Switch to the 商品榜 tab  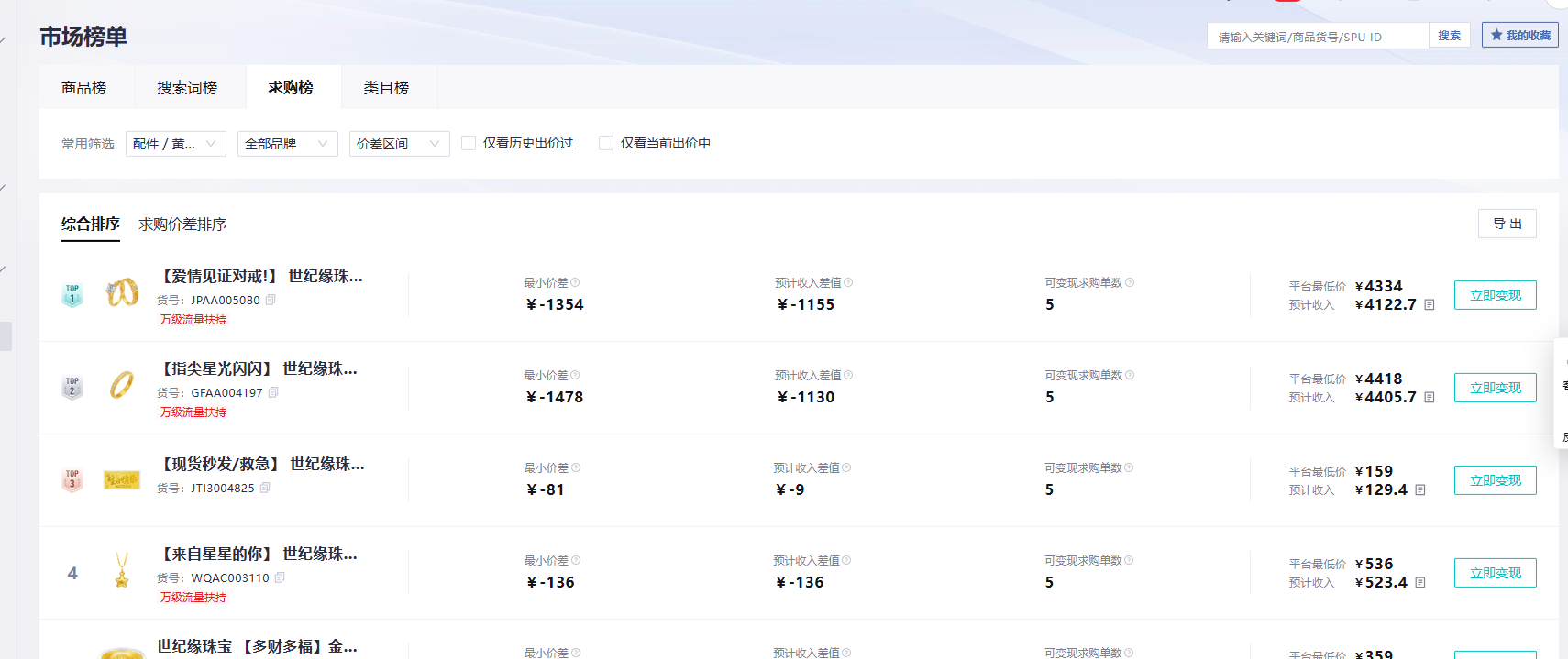pyautogui.click(x=84, y=88)
